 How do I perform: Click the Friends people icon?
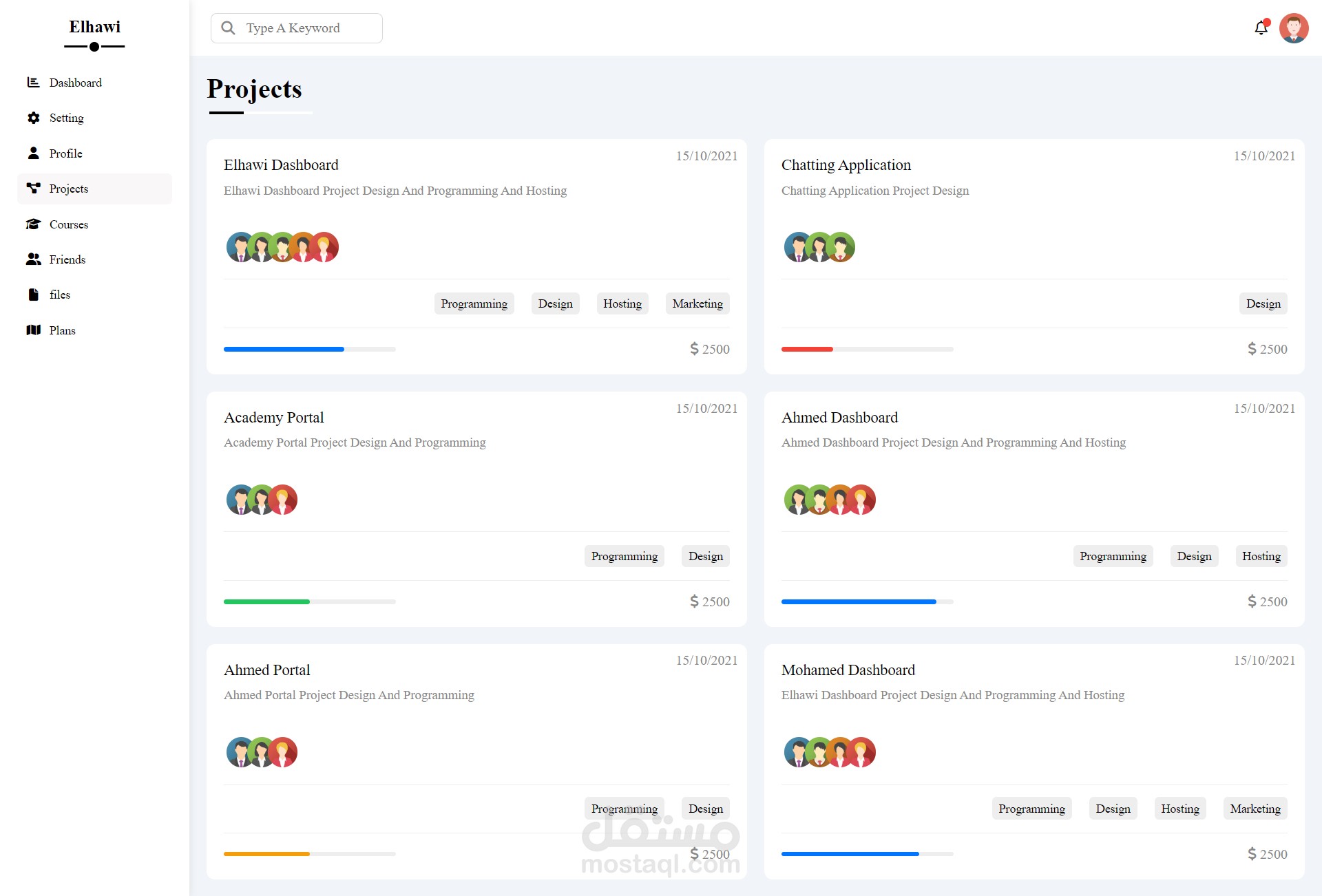pos(33,259)
